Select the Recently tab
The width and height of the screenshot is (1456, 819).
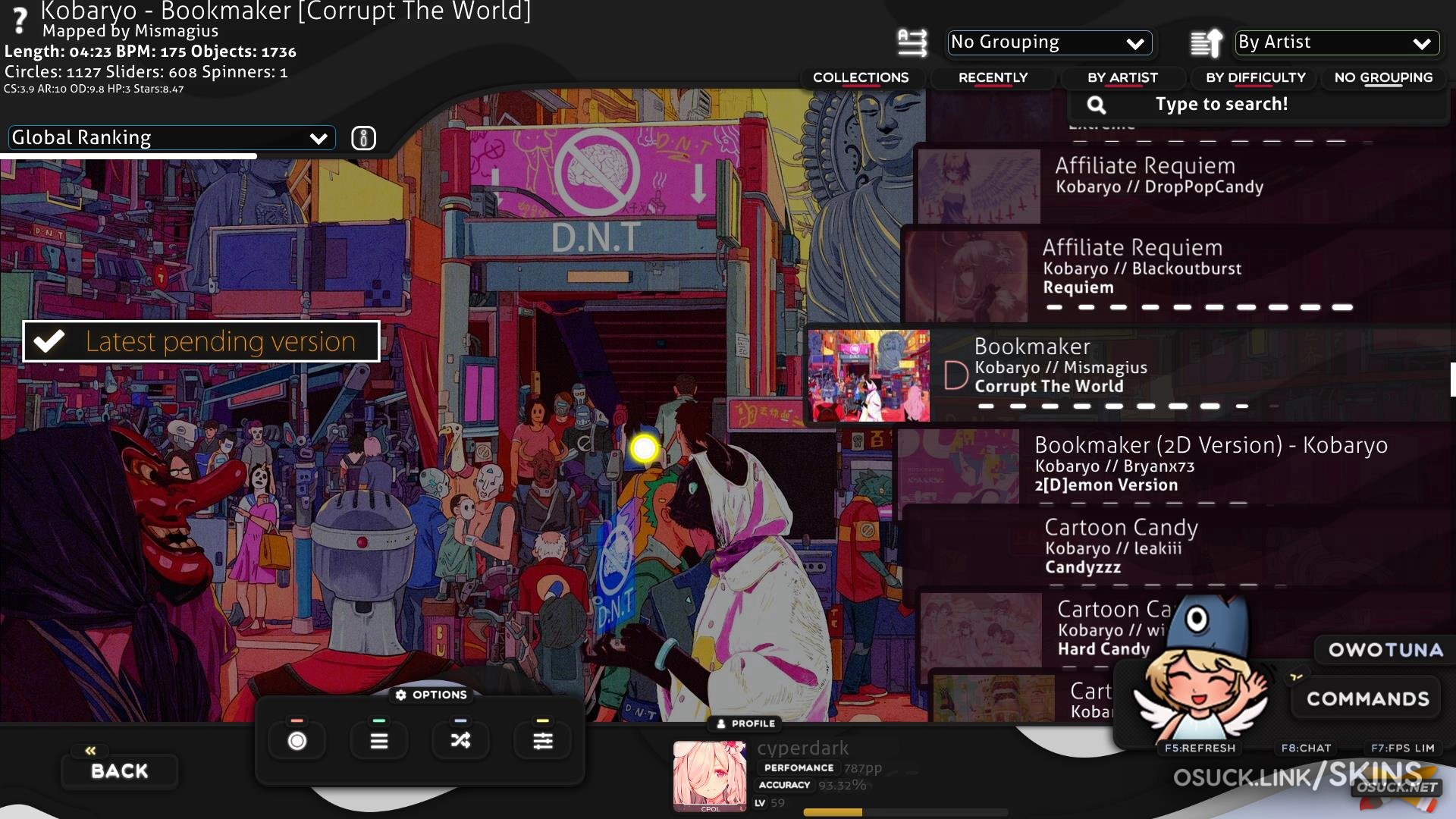(x=993, y=77)
